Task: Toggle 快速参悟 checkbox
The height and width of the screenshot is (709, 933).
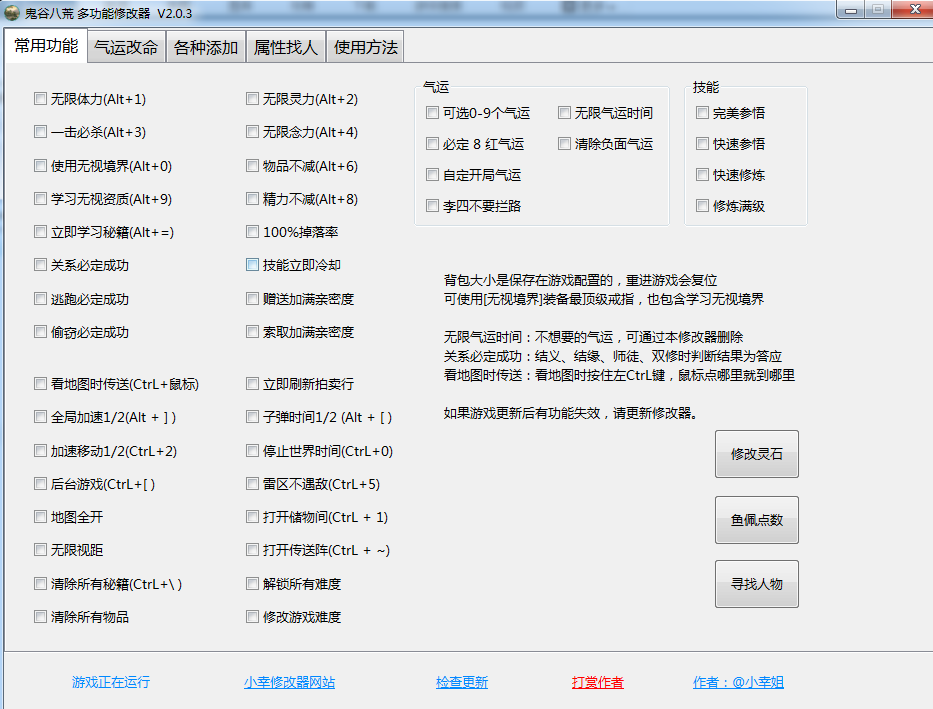Action: (703, 144)
